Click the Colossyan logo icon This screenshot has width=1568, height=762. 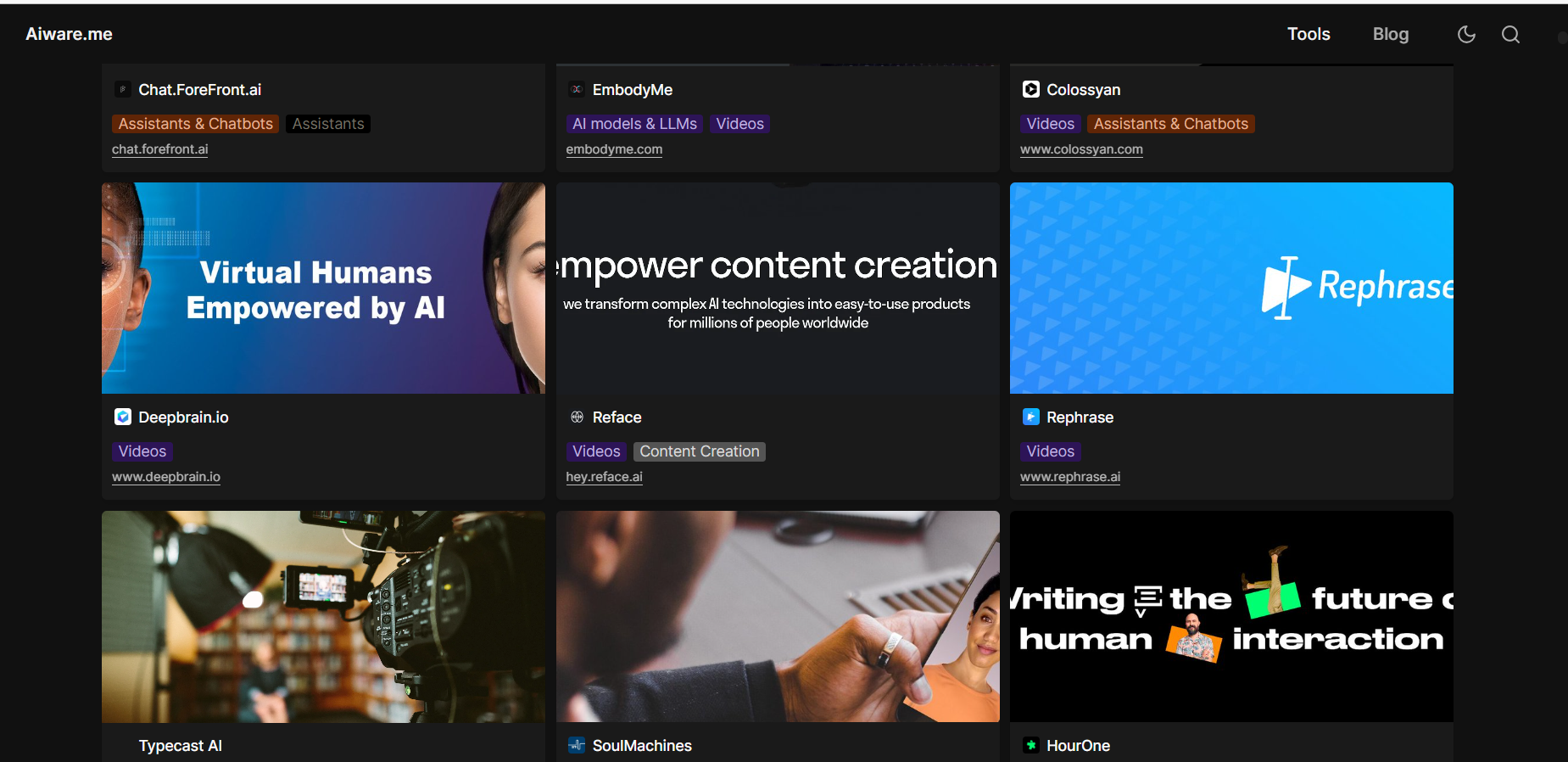point(1031,89)
